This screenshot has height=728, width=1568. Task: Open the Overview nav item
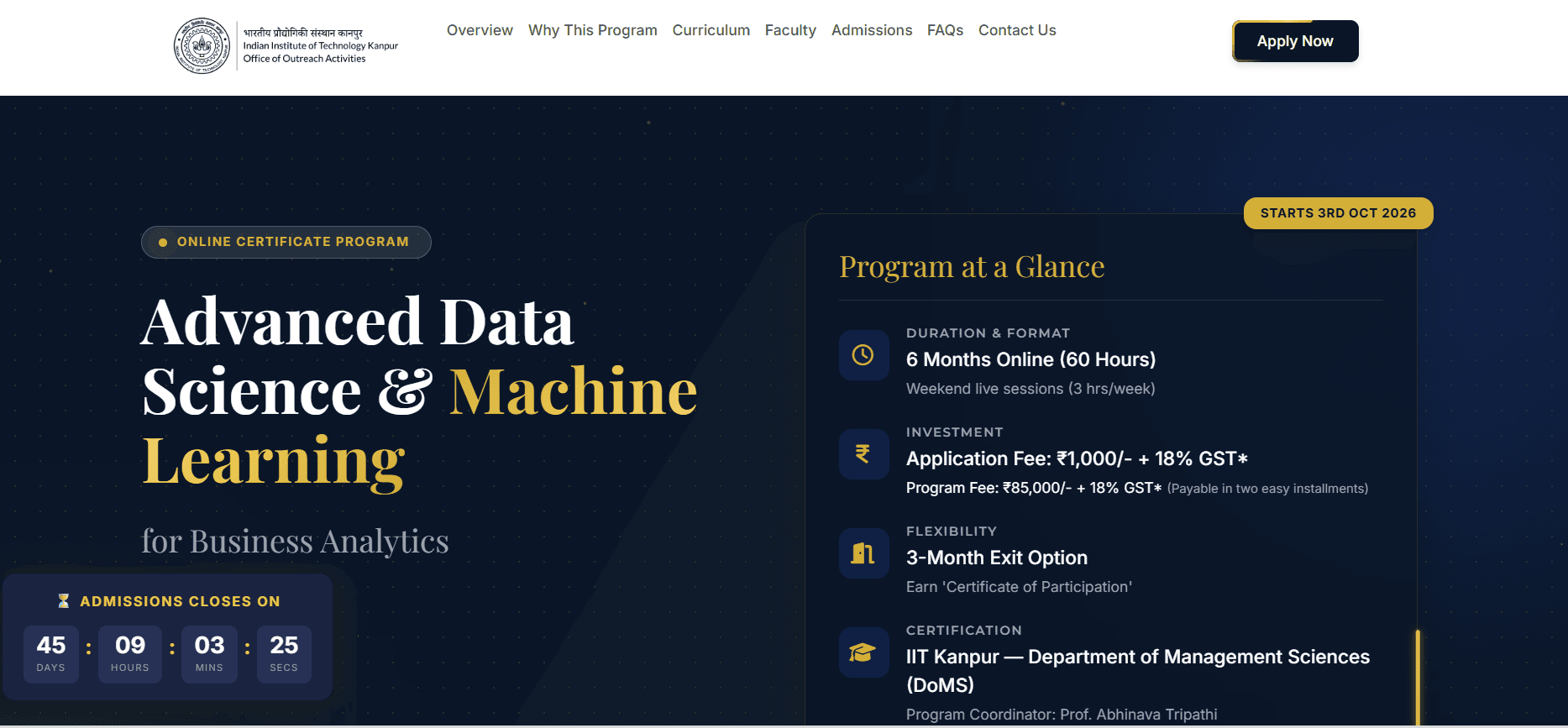pos(480,30)
